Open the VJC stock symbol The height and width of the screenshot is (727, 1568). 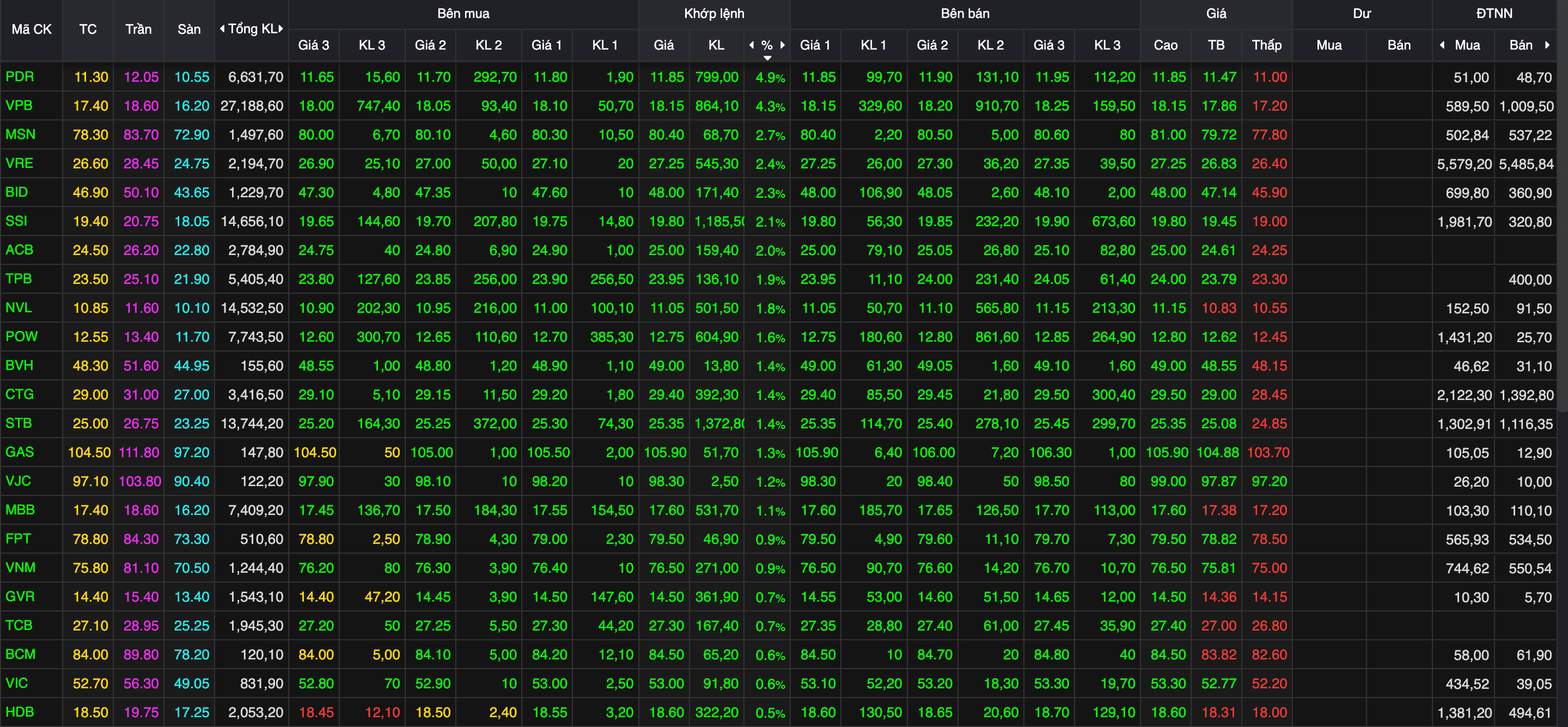tap(17, 481)
